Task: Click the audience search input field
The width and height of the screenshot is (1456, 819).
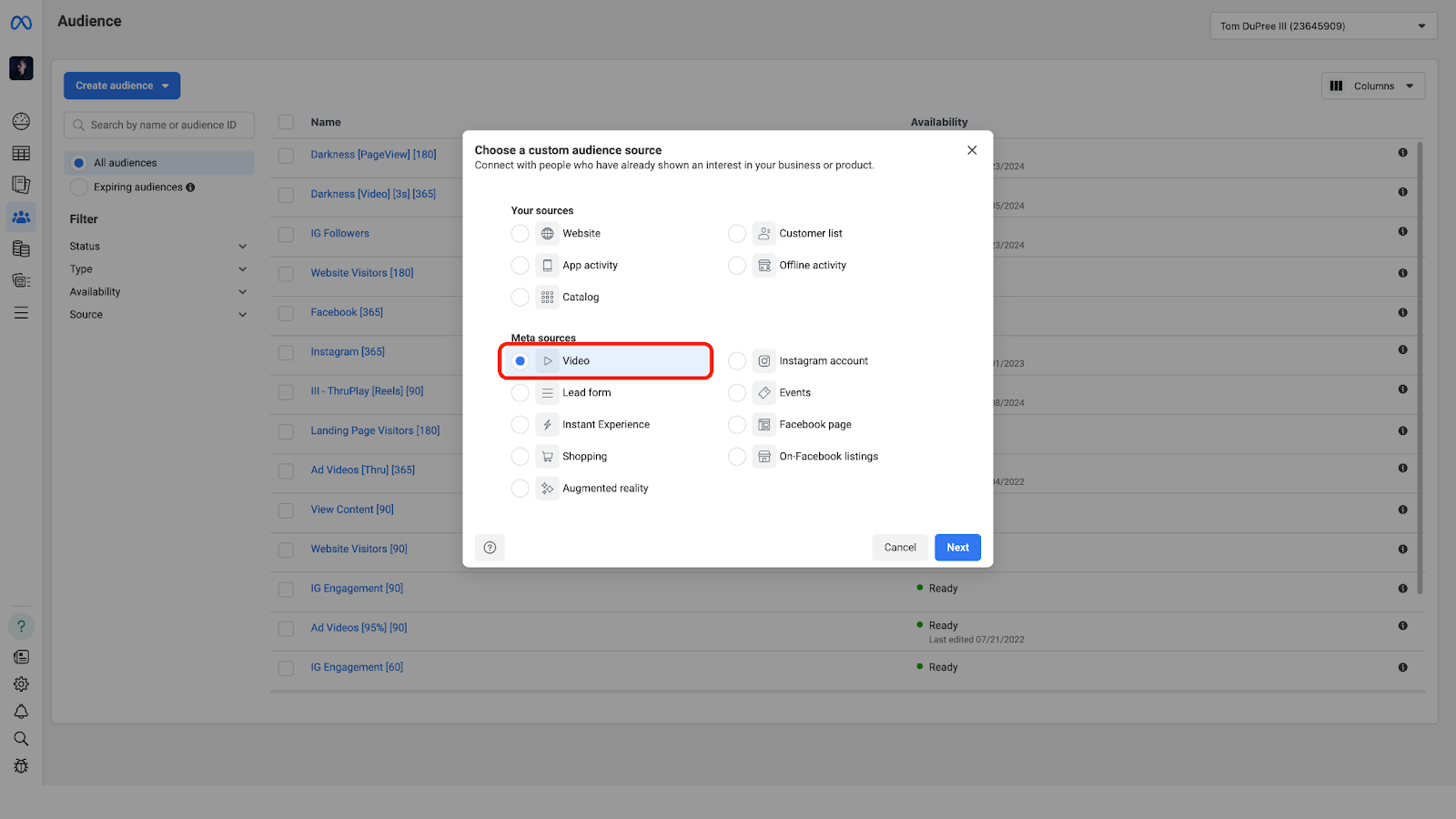Action: (x=159, y=125)
